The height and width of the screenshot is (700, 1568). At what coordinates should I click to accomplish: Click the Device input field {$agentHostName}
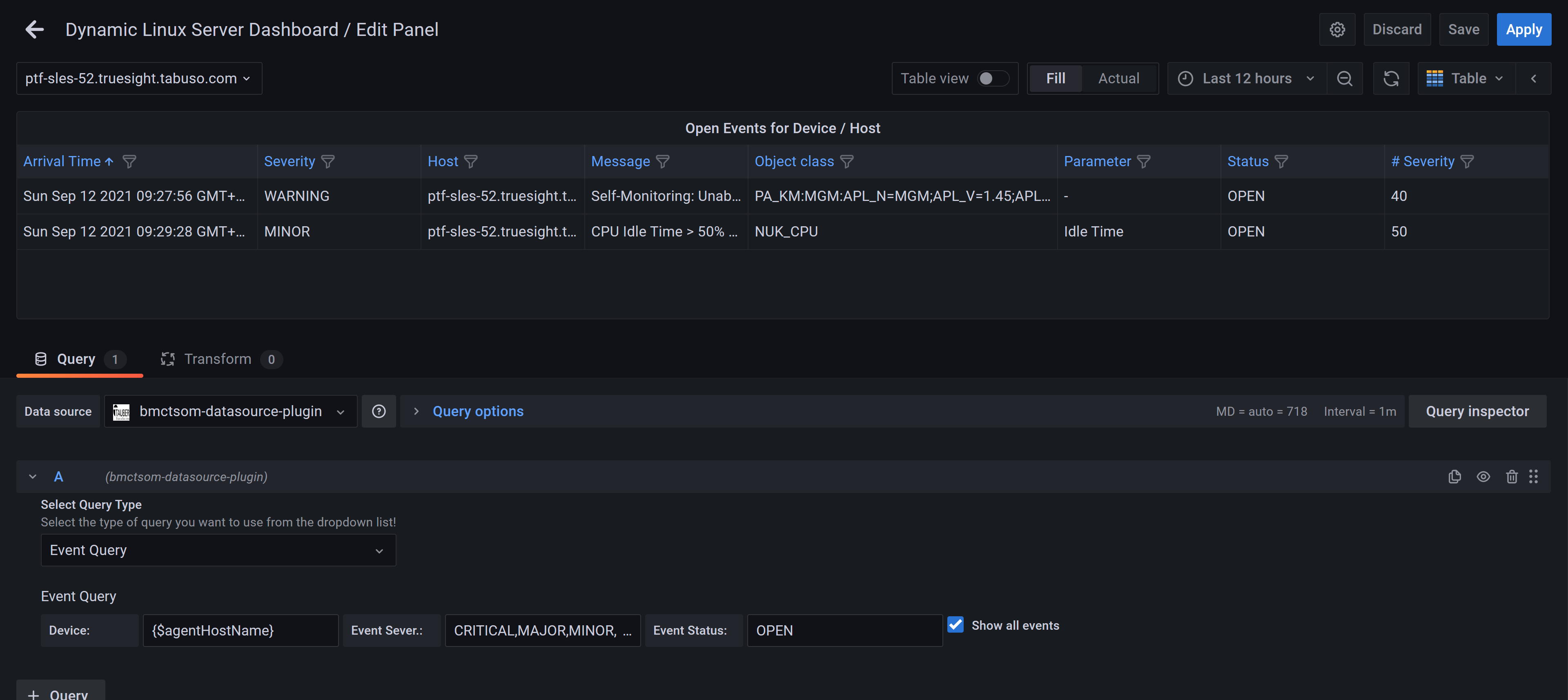pos(241,631)
